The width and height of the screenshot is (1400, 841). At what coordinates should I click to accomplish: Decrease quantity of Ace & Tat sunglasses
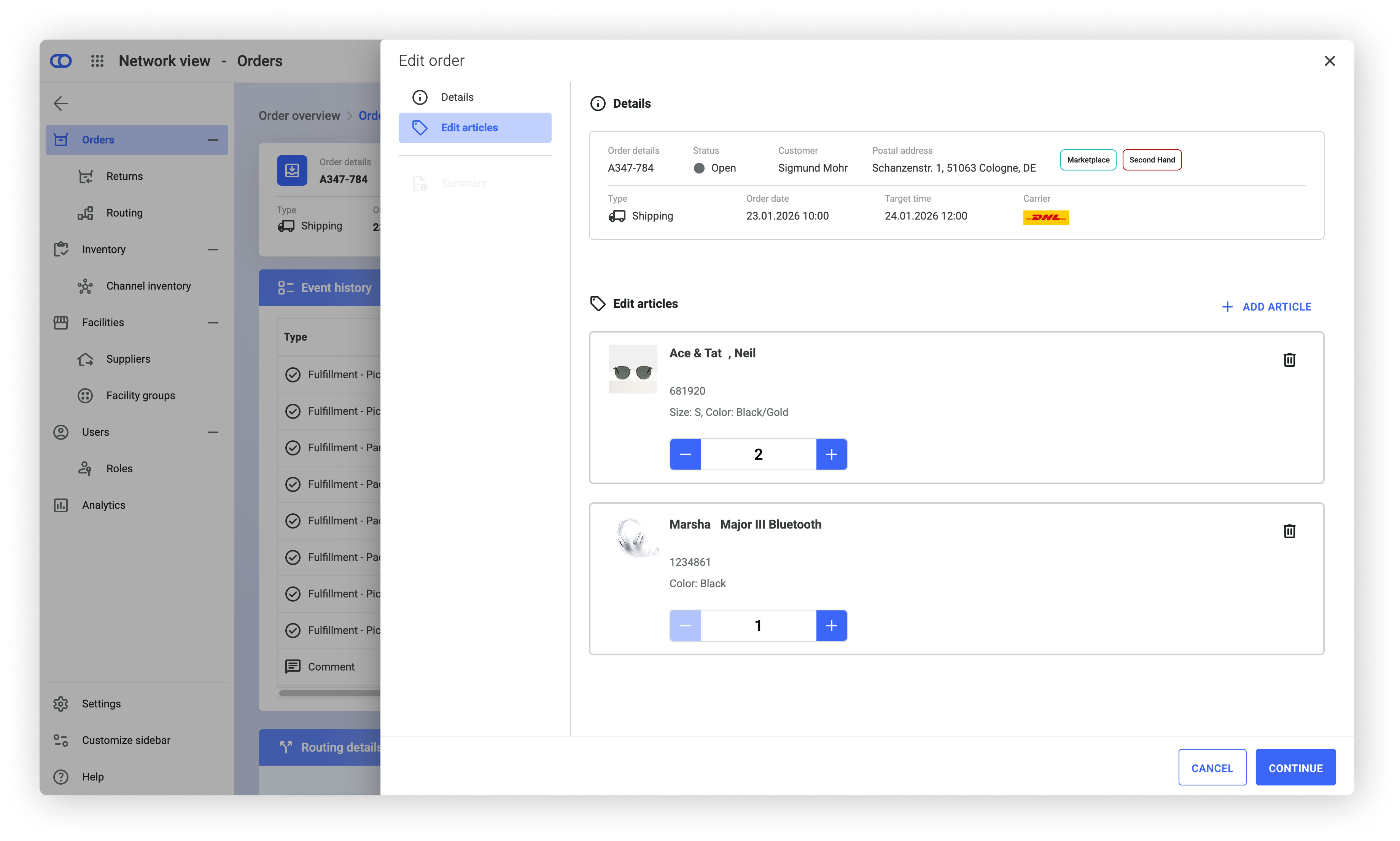point(685,454)
